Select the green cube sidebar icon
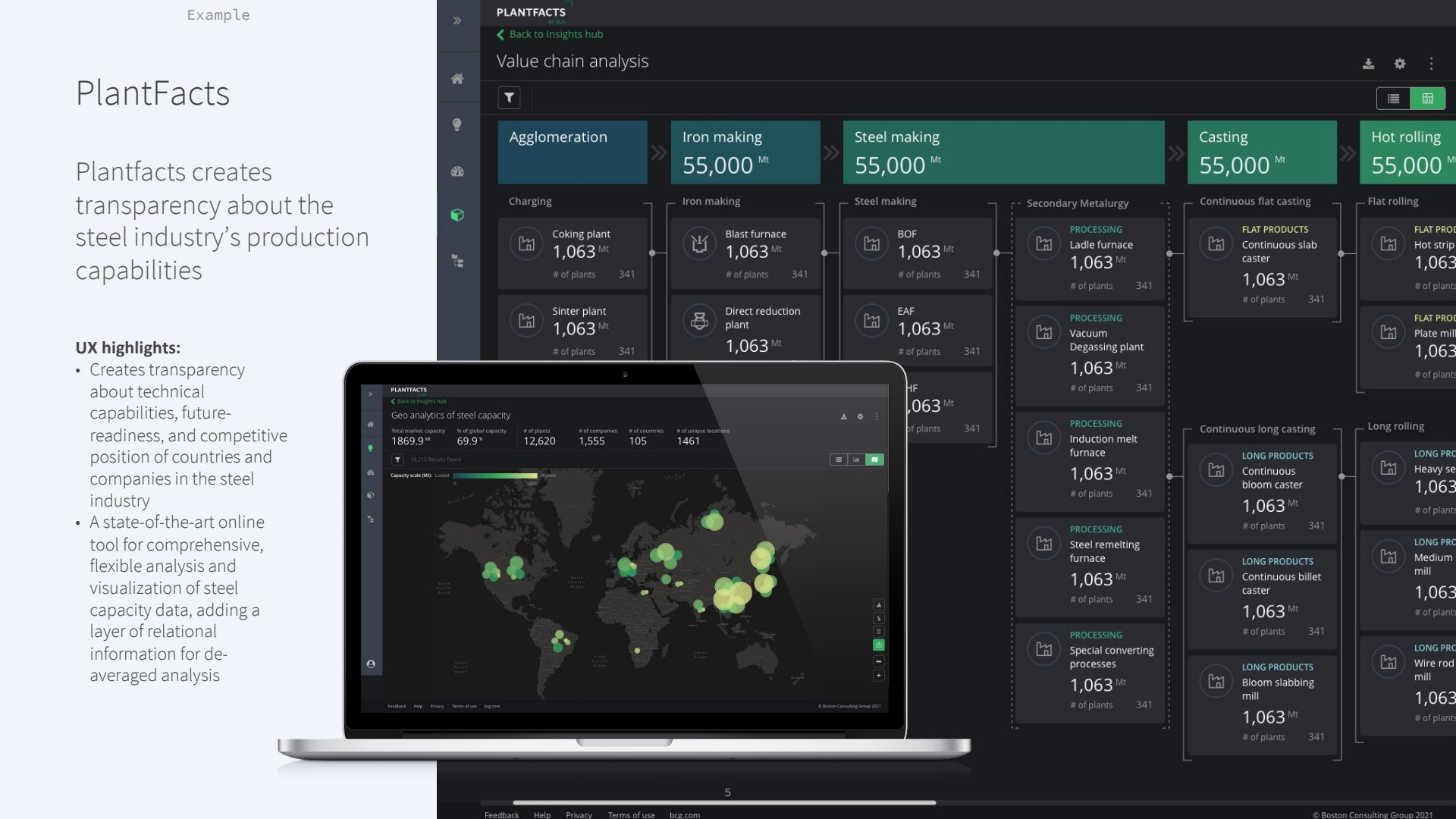 point(457,215)
